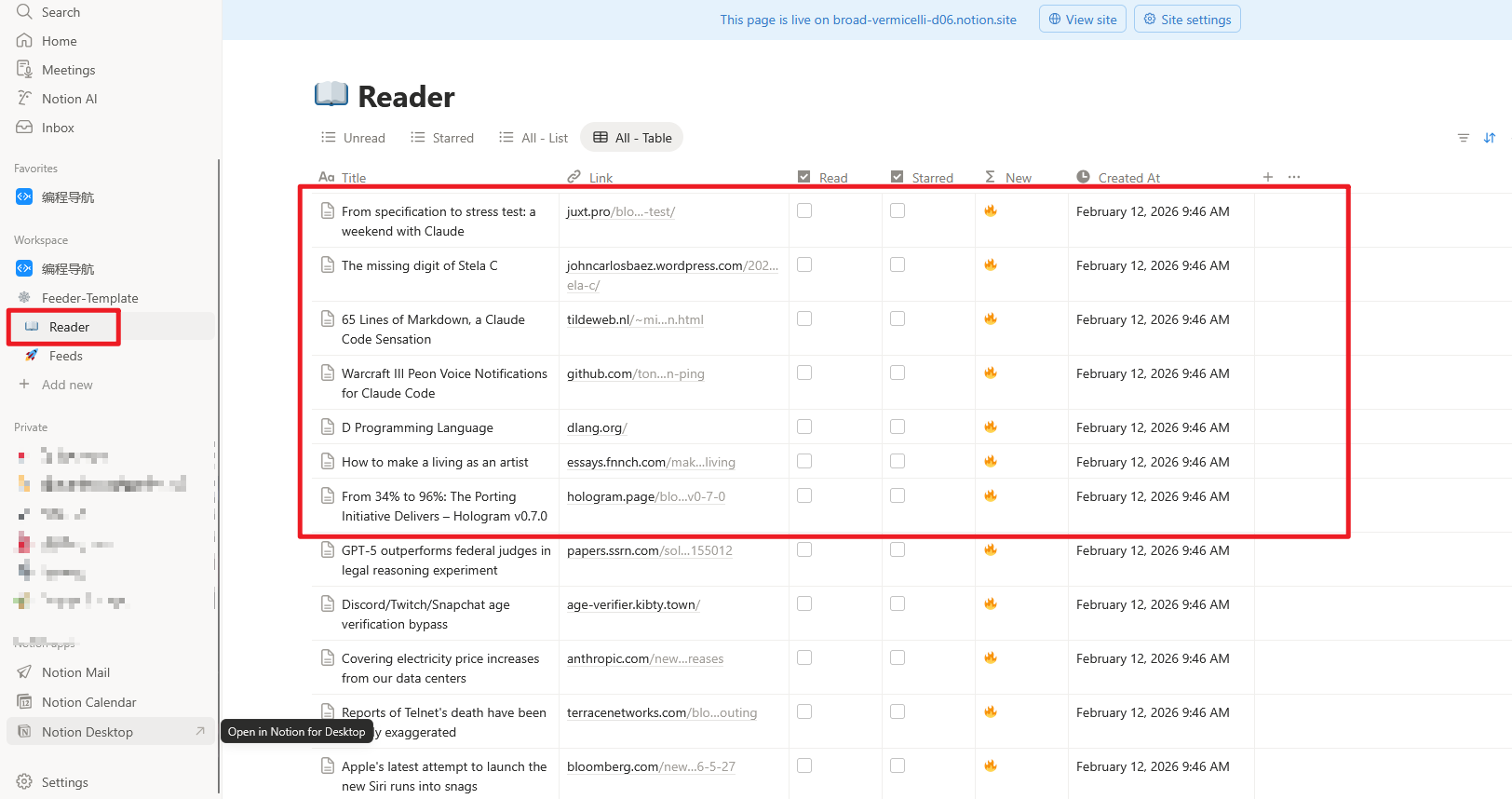1512x799 pixels.
Task: Star 'How to make a living as an artist'
Action: (898, 461)
